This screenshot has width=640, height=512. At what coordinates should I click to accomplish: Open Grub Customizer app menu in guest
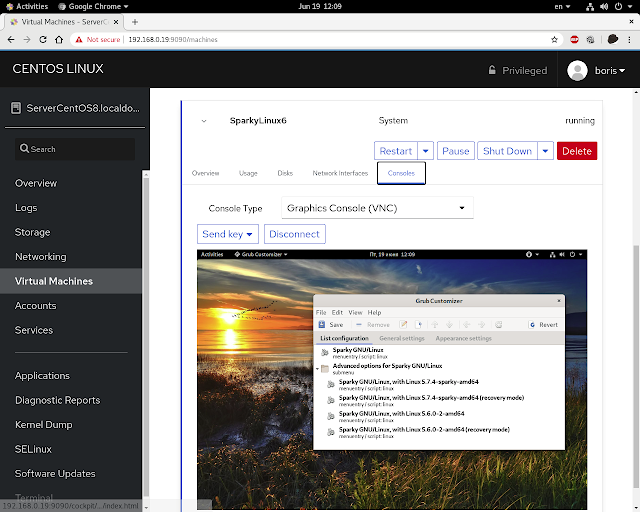[x=261, y=254]
